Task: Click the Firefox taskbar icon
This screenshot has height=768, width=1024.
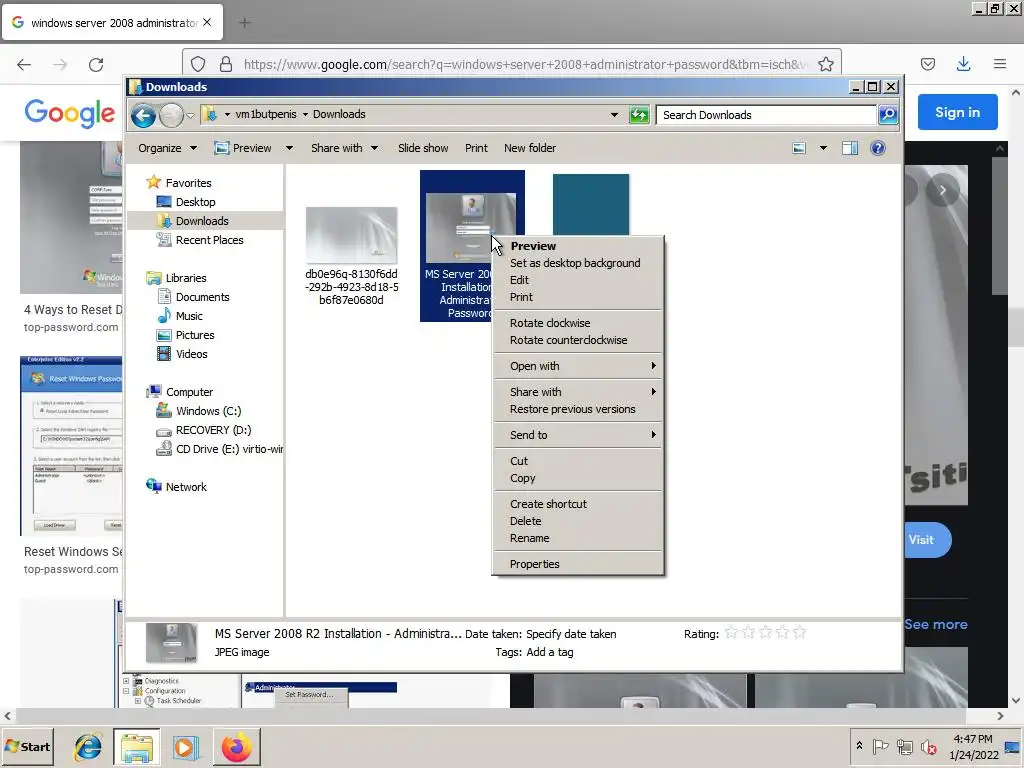Action: (x=236, y=747)
